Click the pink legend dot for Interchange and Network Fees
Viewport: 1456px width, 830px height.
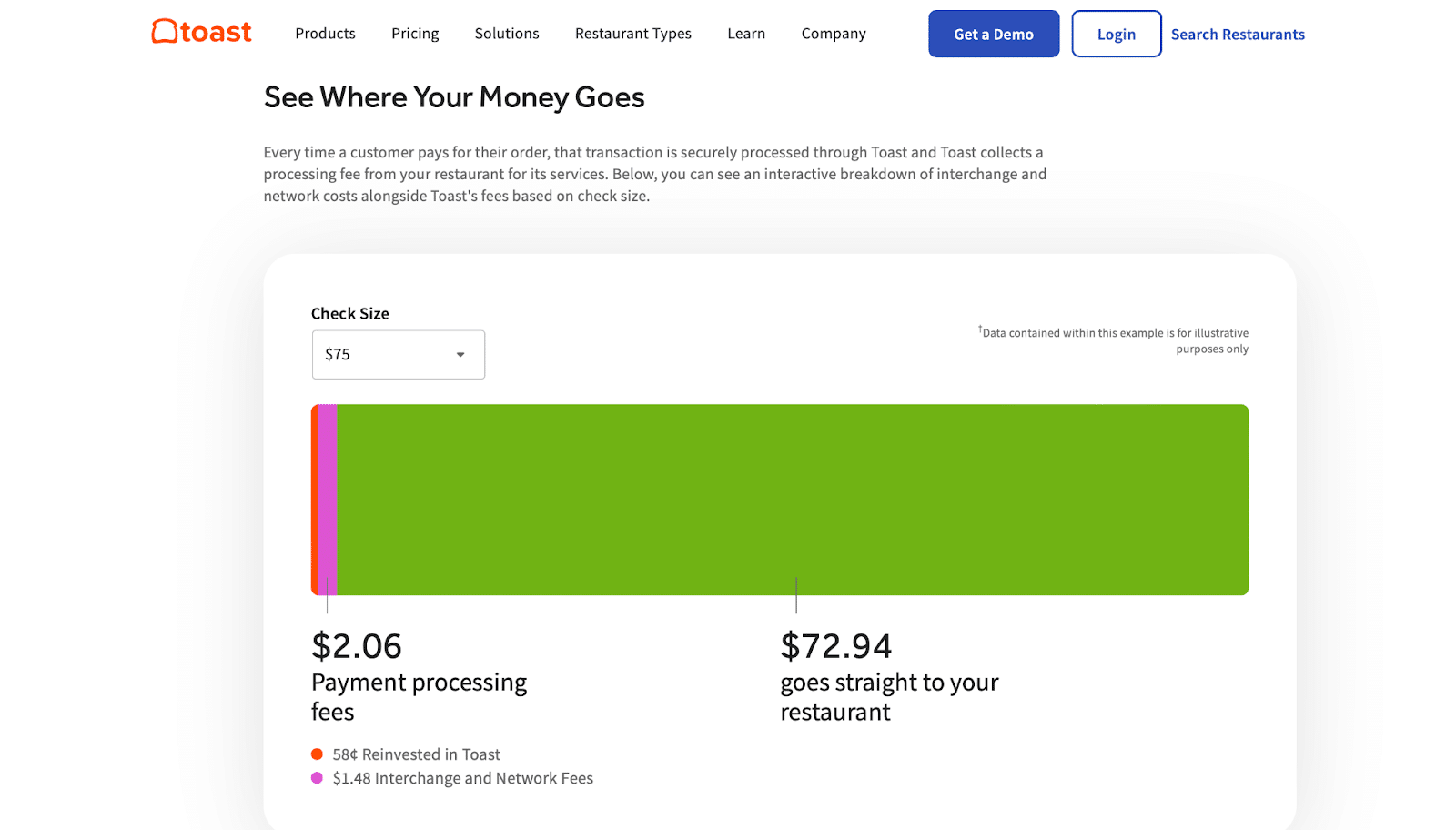(317, 777)
